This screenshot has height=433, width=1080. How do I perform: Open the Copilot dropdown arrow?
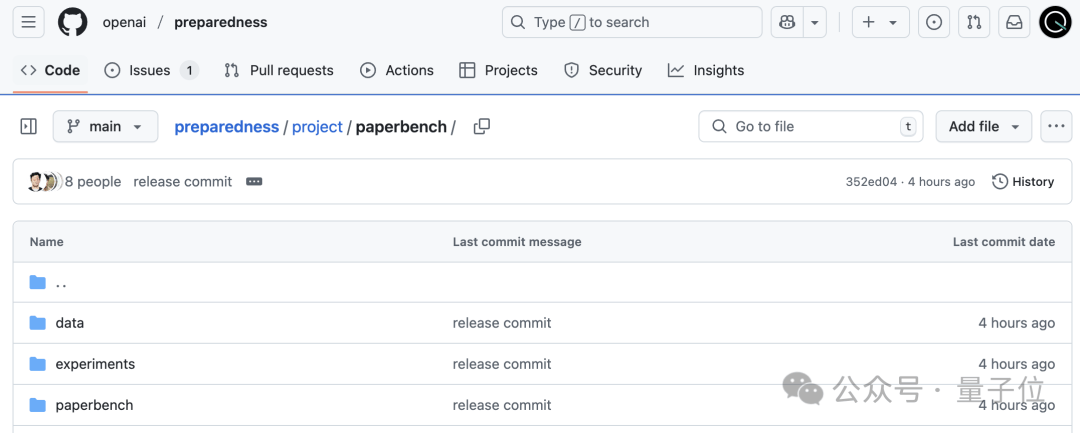pos(815,22)
